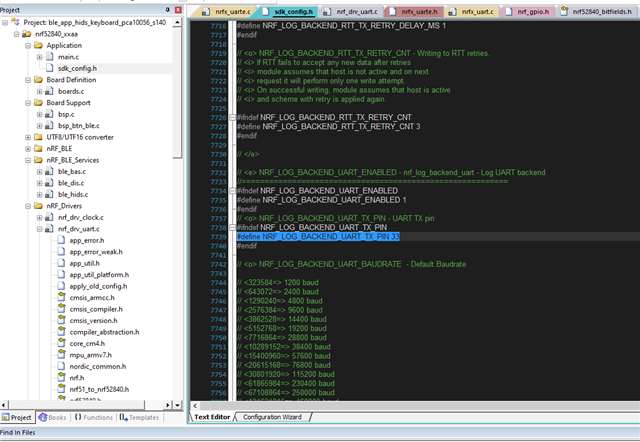640x442 pixels.
Task: Select the Text Editor tab
Action: 212,417
